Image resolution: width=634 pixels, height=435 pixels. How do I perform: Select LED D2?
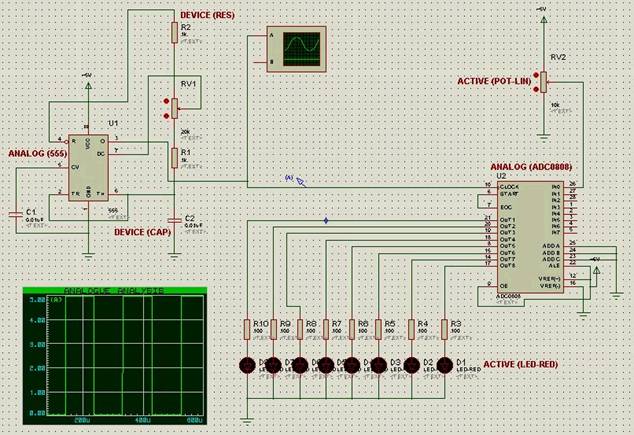(412, 365)
